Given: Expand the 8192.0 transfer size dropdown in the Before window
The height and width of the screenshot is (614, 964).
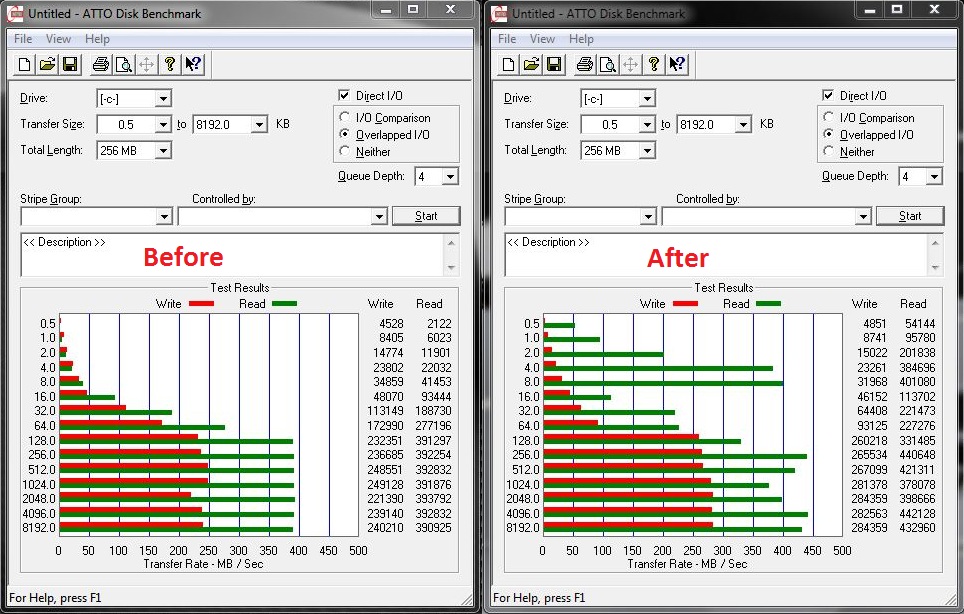Looking at the screenshot, I should pyautogui.click(x=259, y=125).
